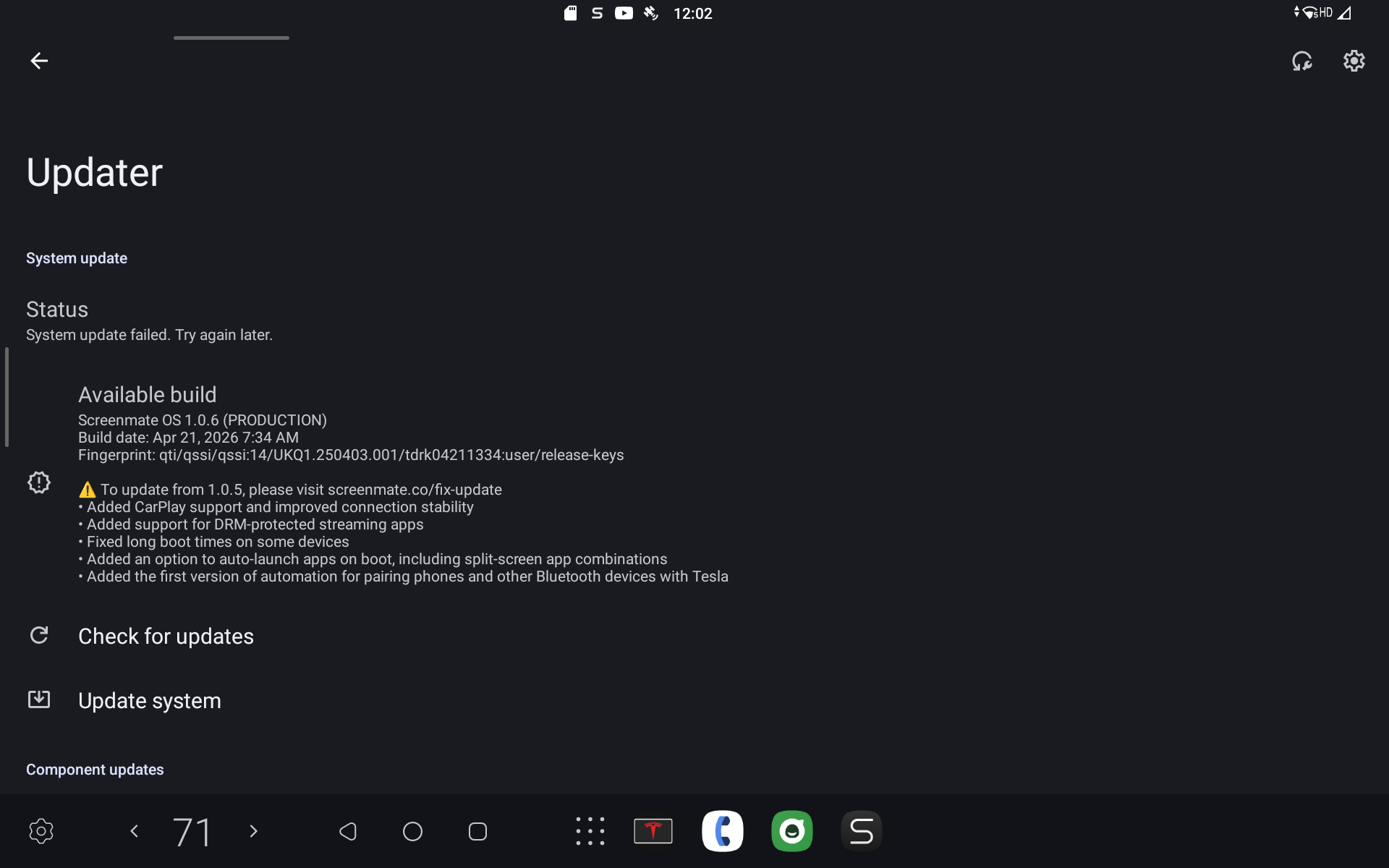This screenshot has height=868, width=1389.
Task: Launch the Tesla app from the dock
Action: [x=653, y=831]
